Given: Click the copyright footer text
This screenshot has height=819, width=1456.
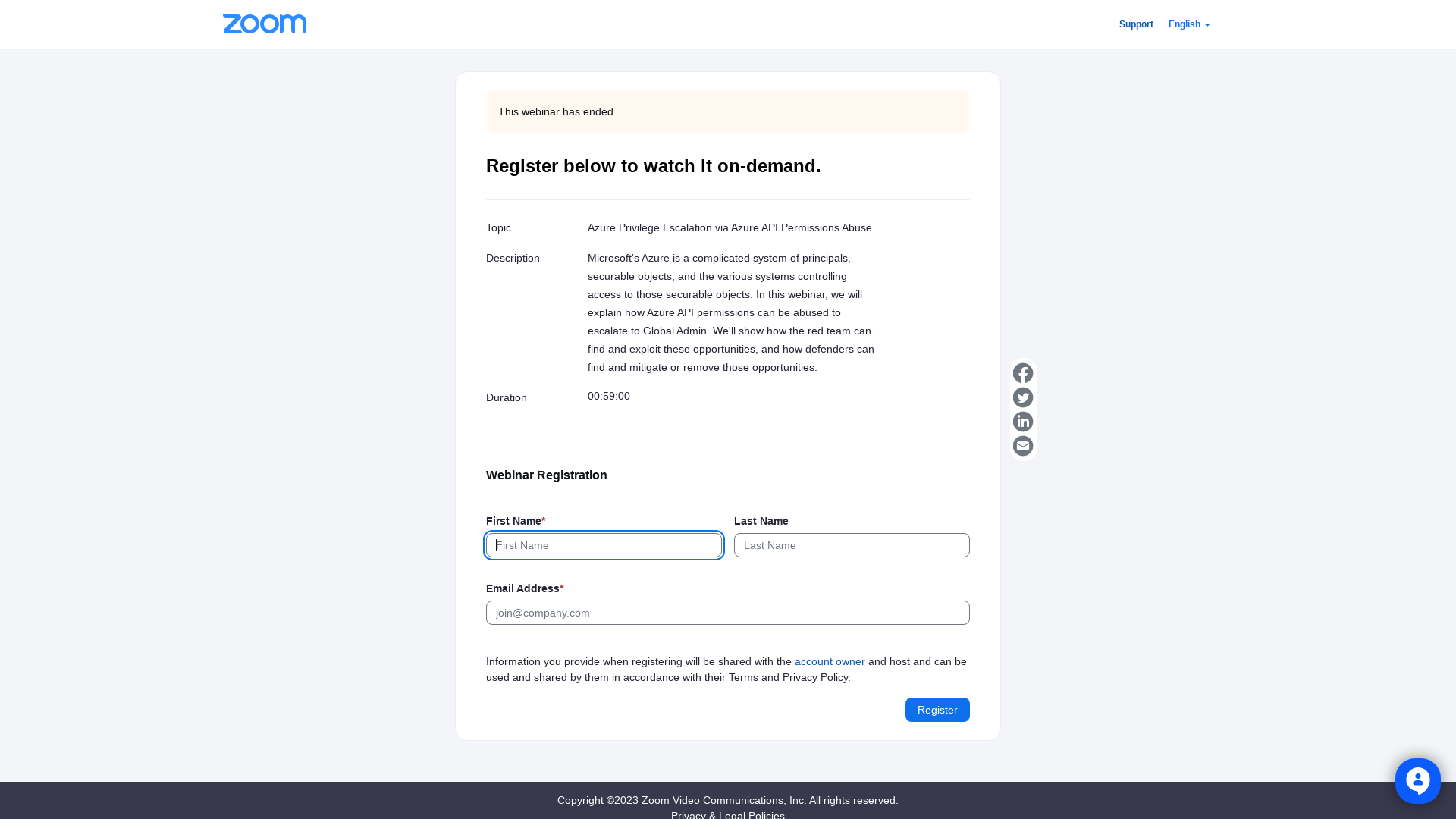Looking at the screenshot, I should [x=728, y=800].
